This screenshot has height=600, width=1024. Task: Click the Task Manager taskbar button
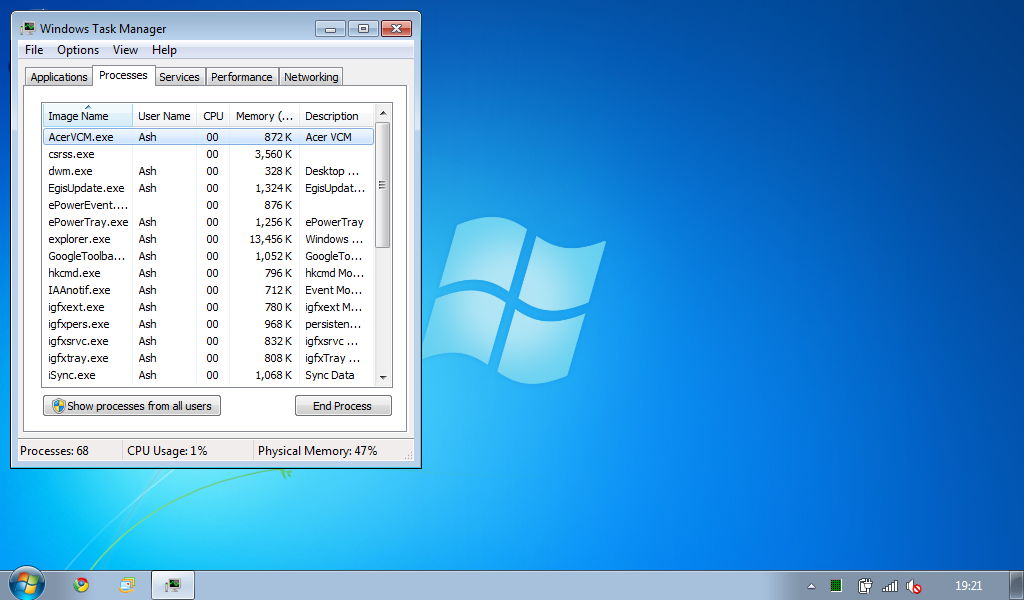172,585
